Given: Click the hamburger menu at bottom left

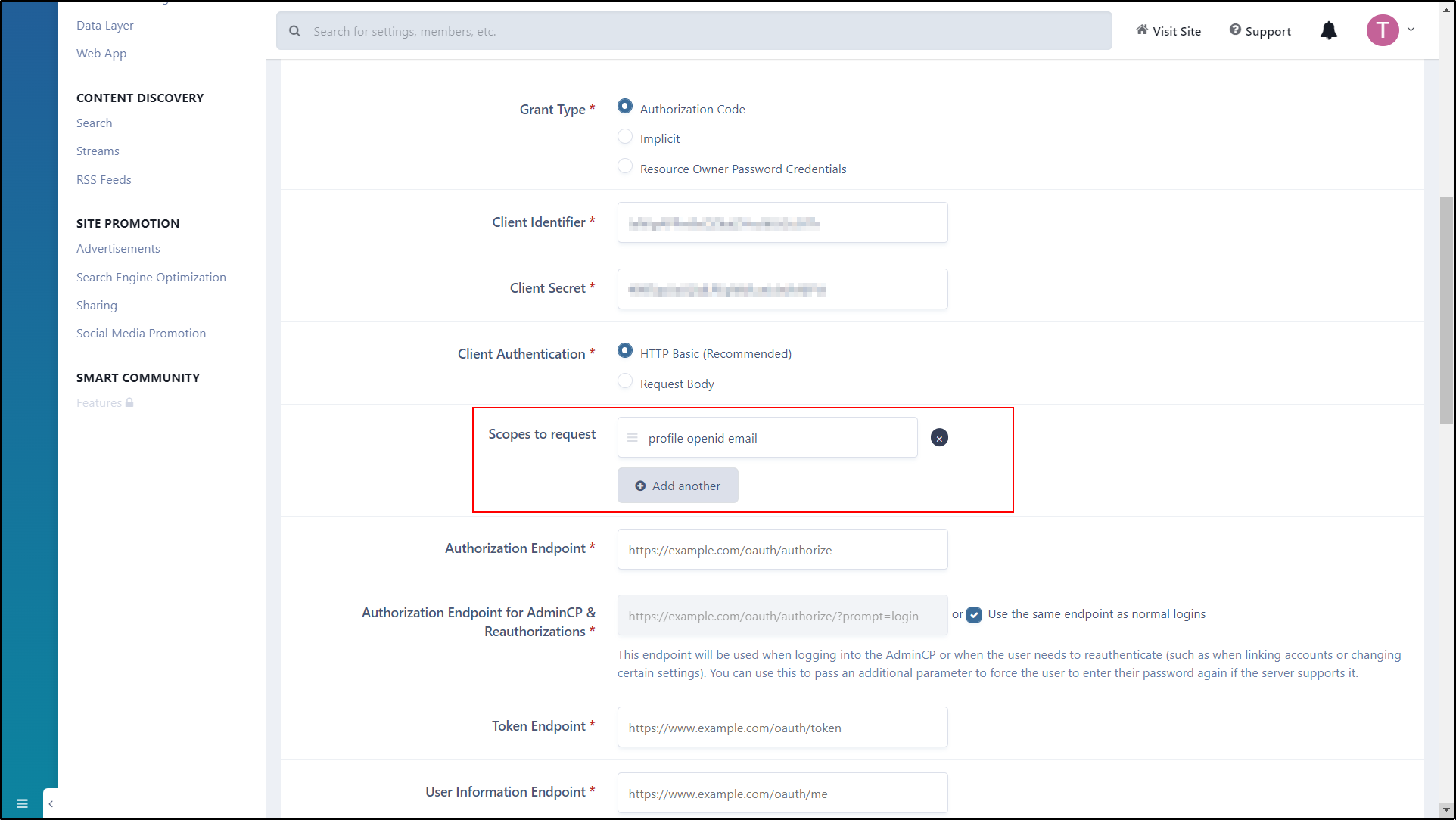Looking at the screenshot, I should click(x=21, y=803).
